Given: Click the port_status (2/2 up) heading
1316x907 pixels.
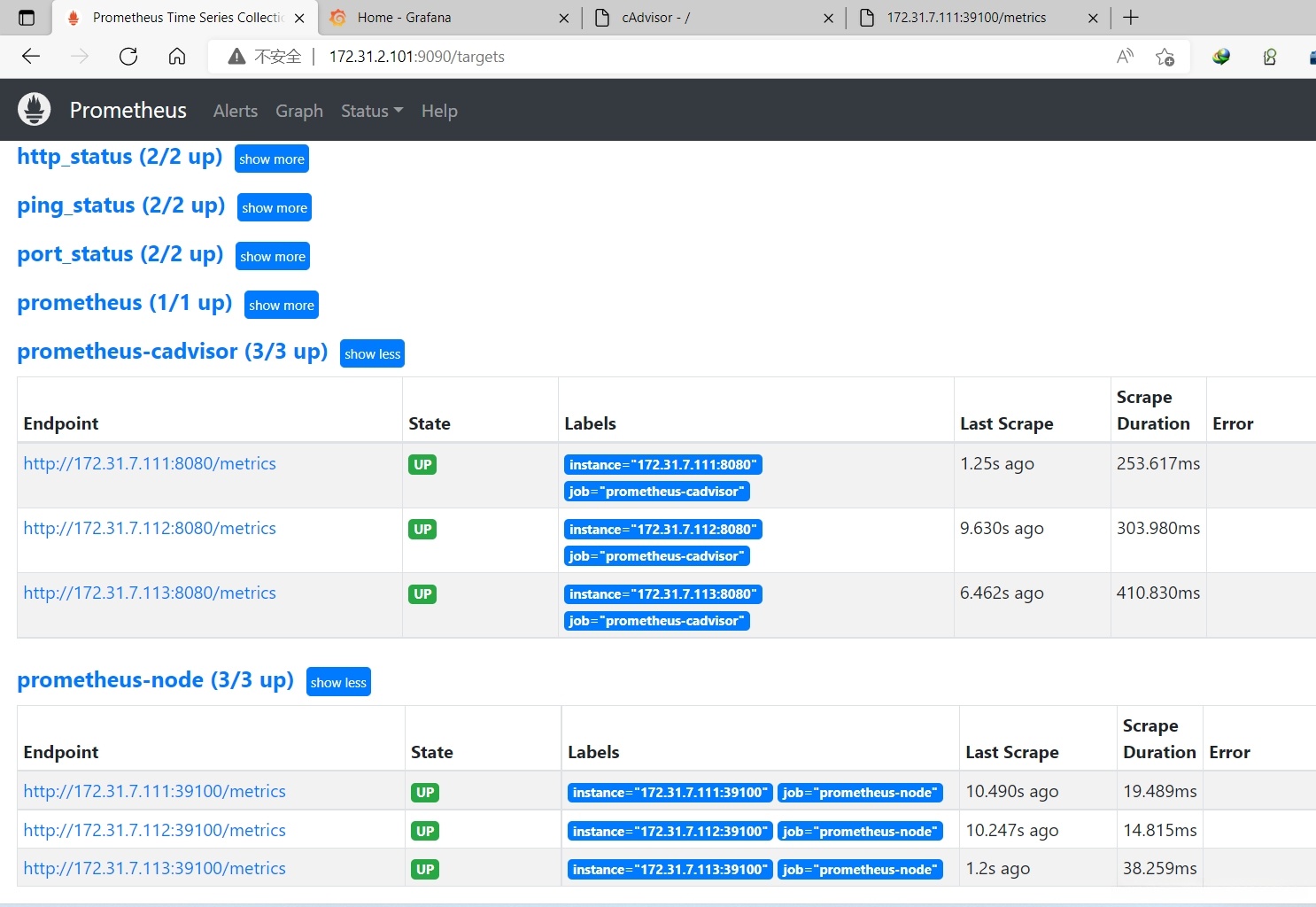Looking at the screenshot, I should [120, 254].
